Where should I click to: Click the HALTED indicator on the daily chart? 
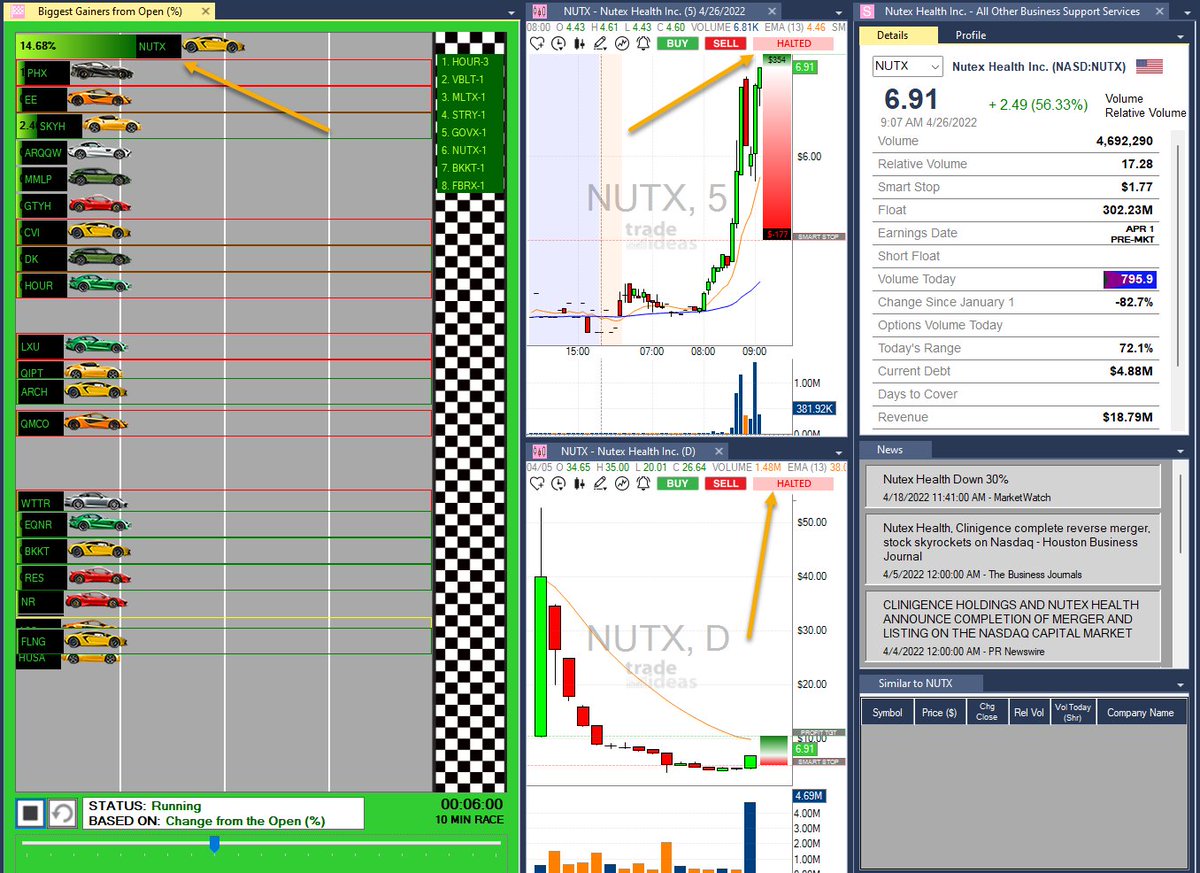point(794,484)
